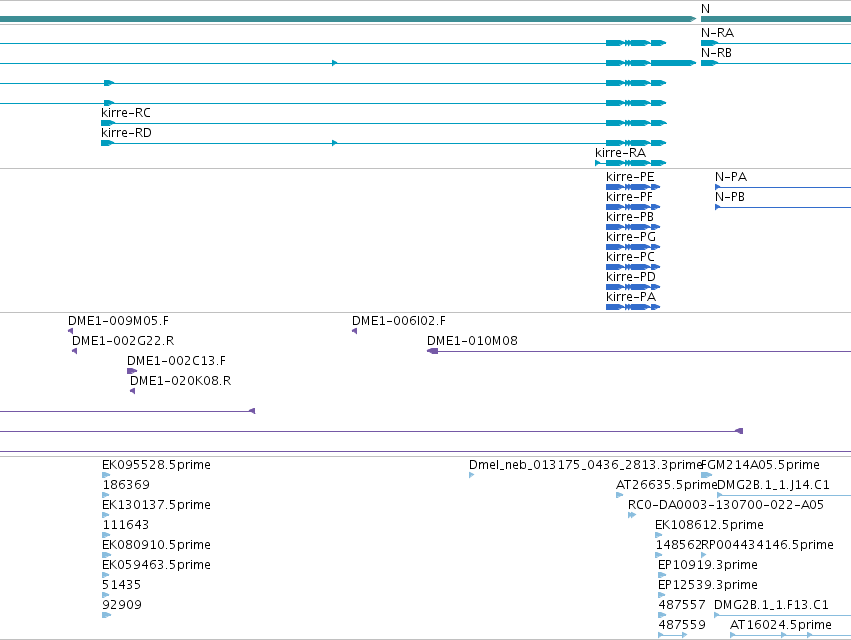The height and width of the screenshot is (640, 851).
Task: Open EST EK108612.5prime
Action: click(709, 525)
